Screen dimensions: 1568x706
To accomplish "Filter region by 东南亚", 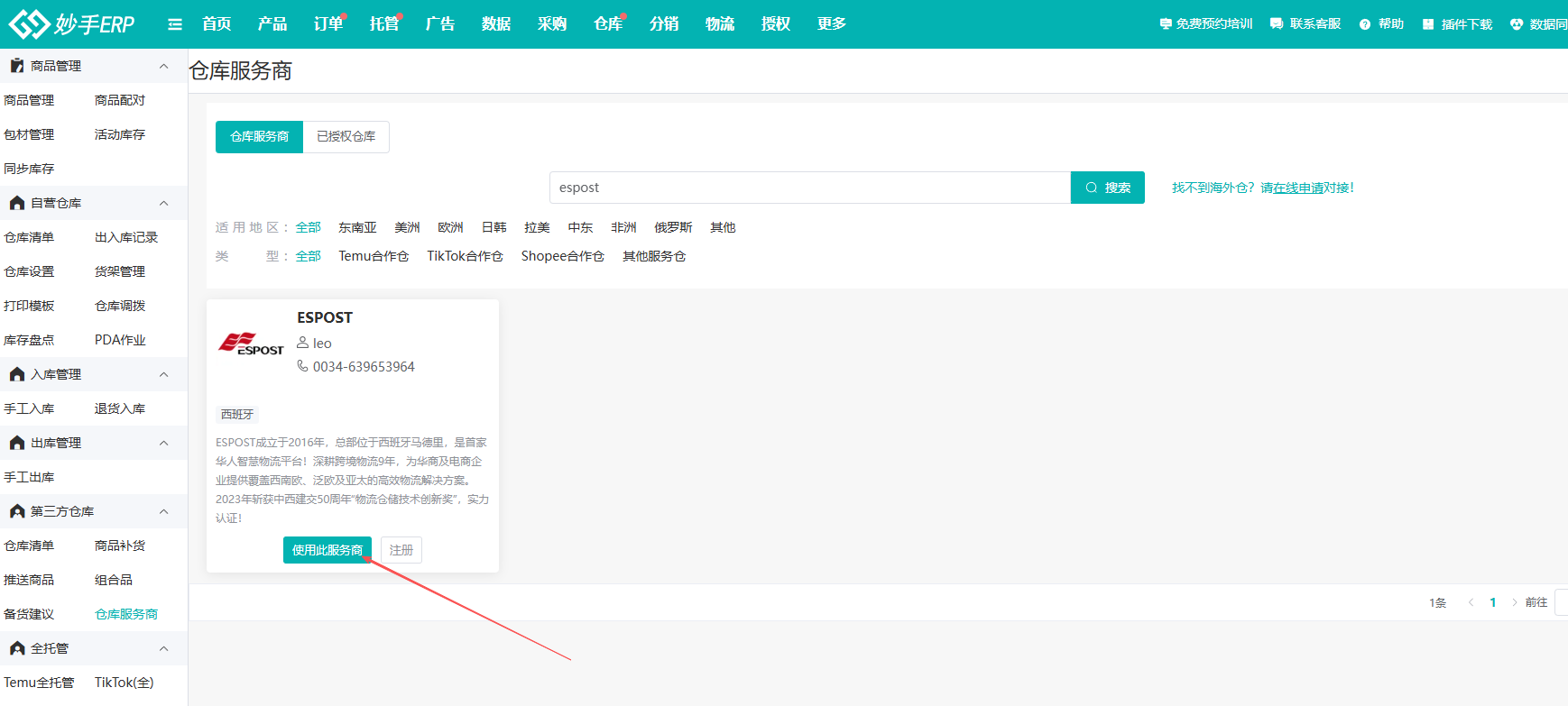I will point(357,227).
